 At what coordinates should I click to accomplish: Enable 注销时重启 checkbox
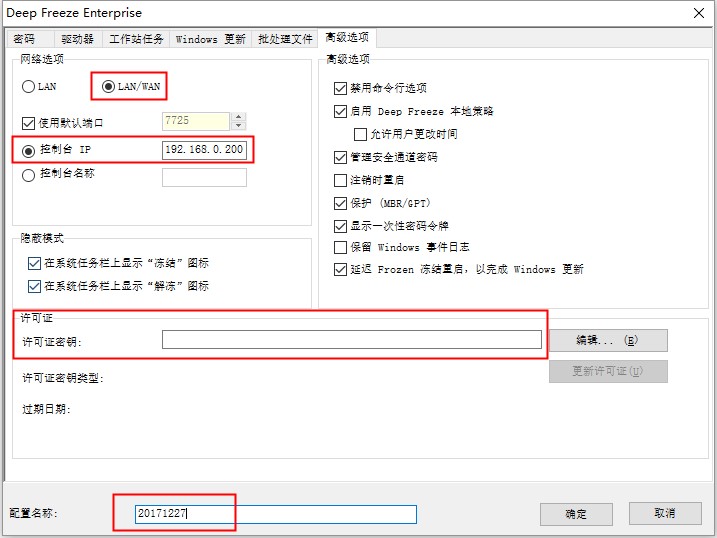(x=341, y=180)
